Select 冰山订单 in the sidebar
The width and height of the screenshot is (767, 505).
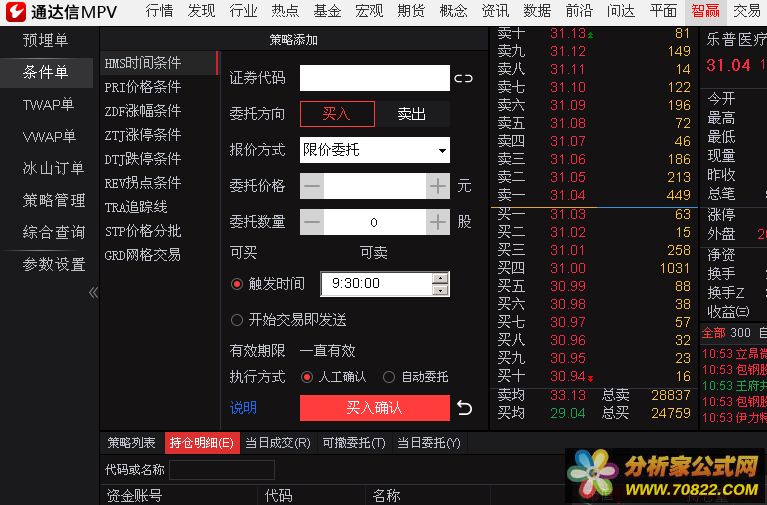click(53, 168)
